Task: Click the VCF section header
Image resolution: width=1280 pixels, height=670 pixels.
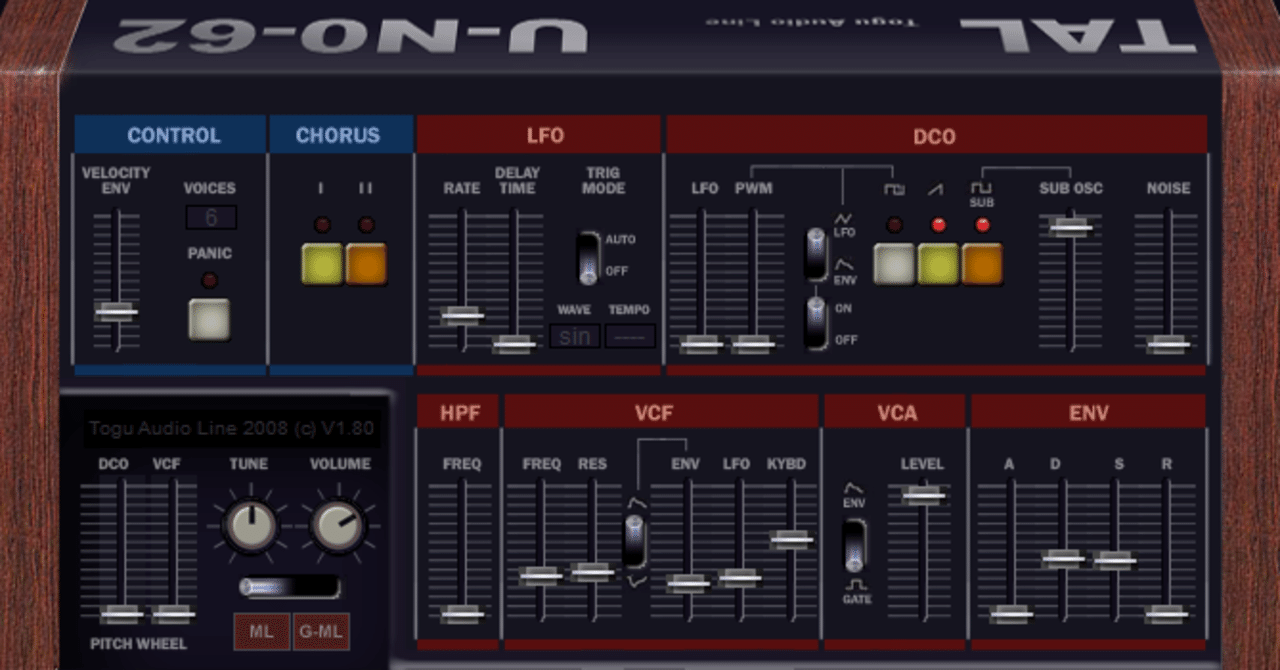Action: pos(661,412)
